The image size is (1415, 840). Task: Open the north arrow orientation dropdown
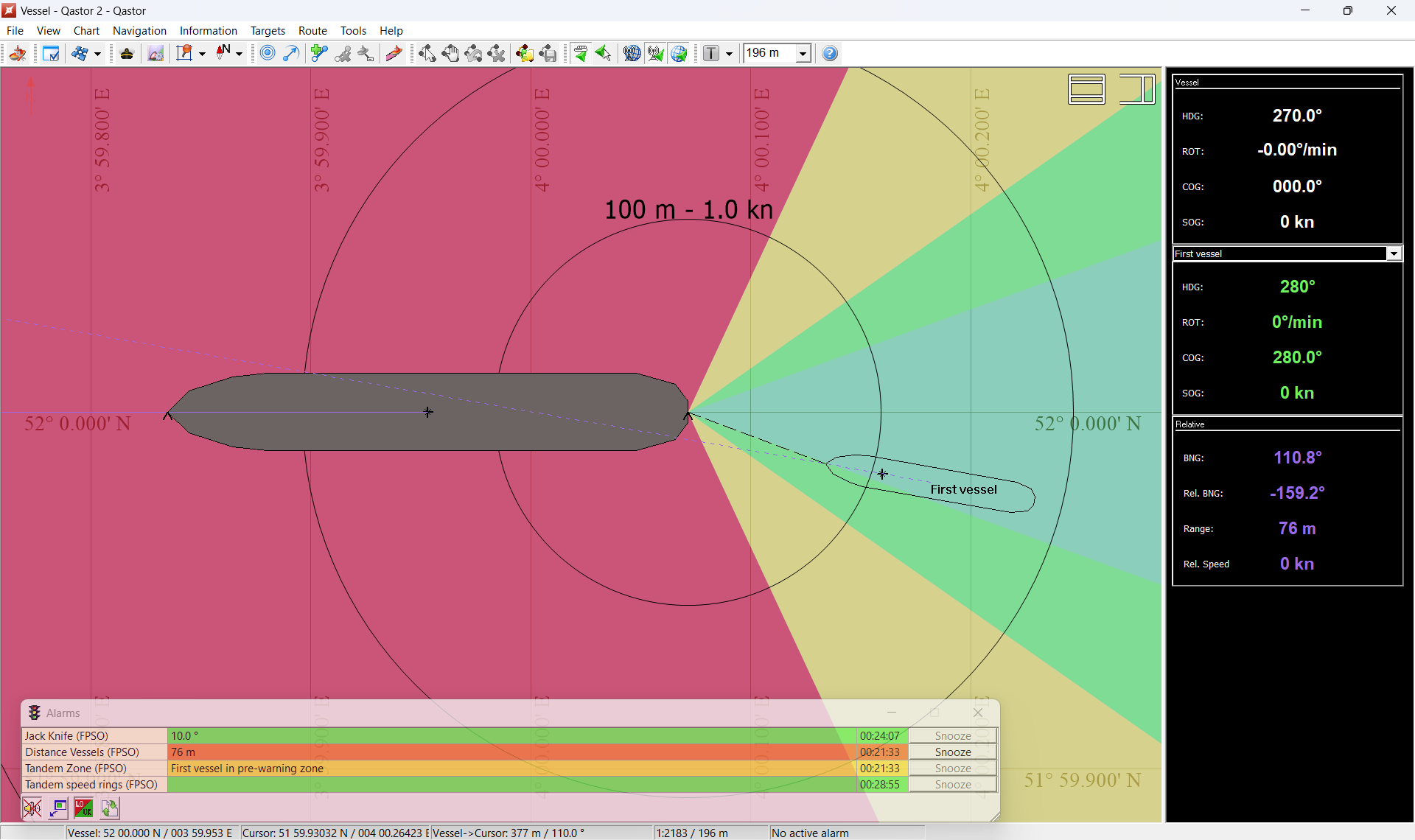pyautogui.click(x=239, y=54)
